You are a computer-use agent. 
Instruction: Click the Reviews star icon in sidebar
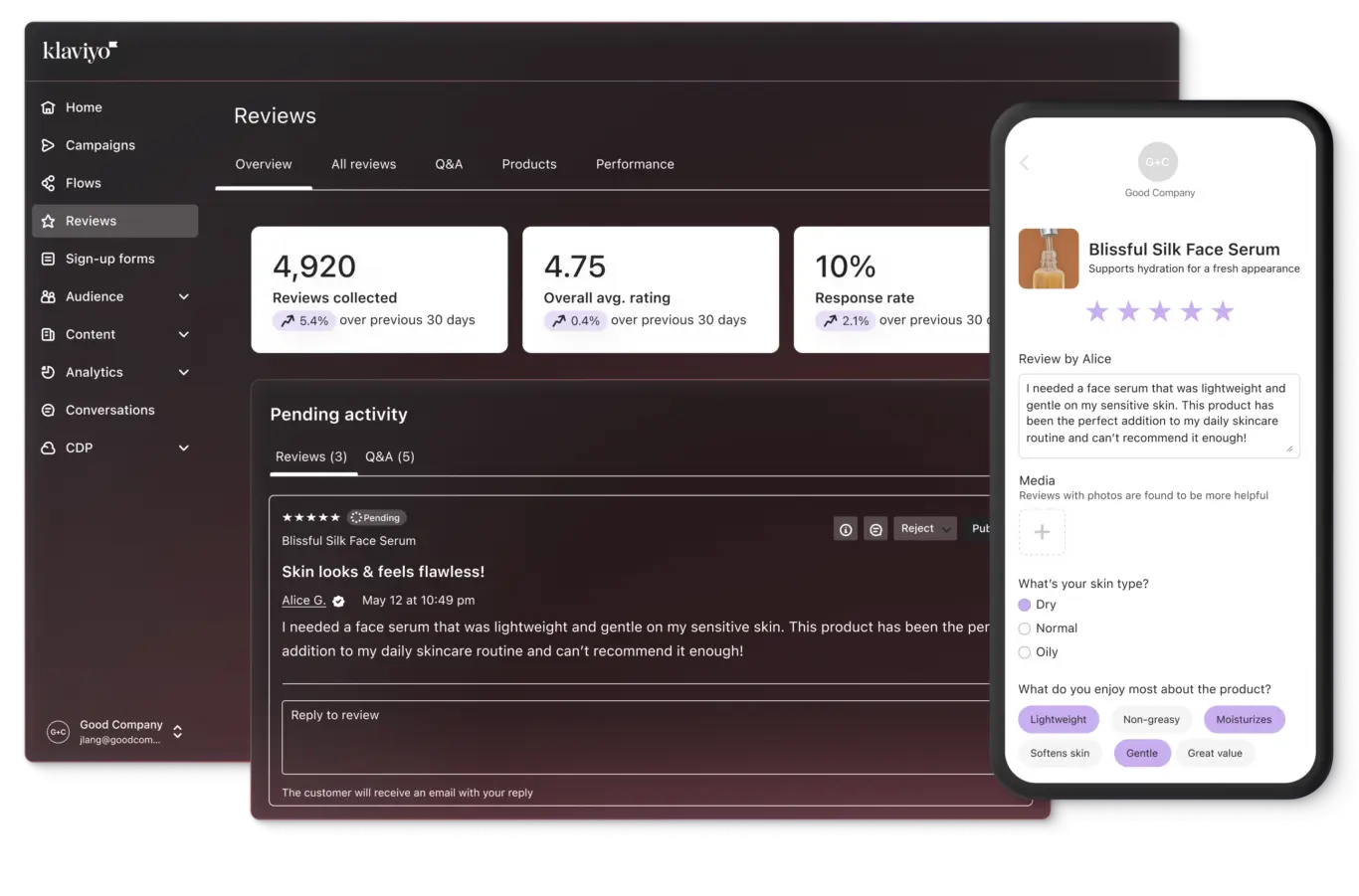point(48,221)
